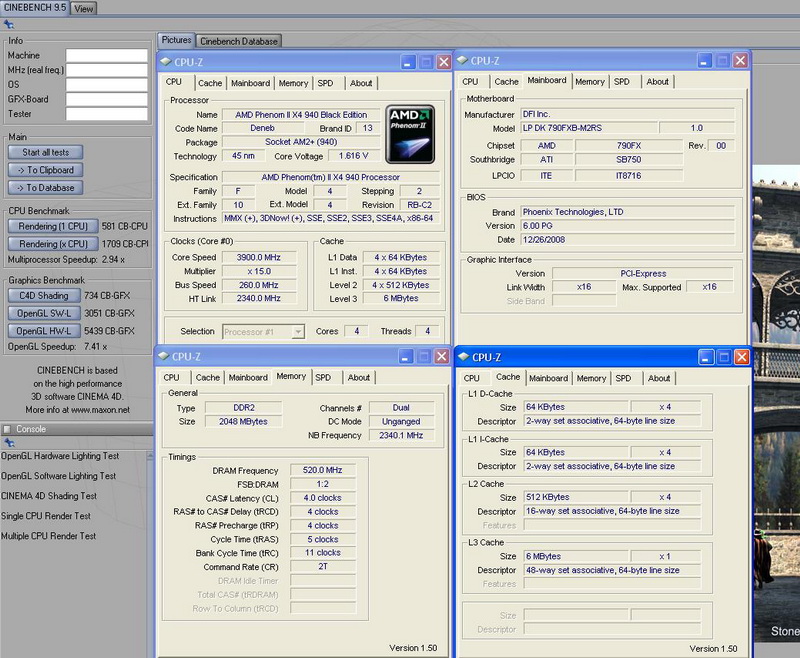The image size is (800, 658).
Task: Open the SPD tab in the Mainboard CPU-Z window
Action: coord(622,82)
